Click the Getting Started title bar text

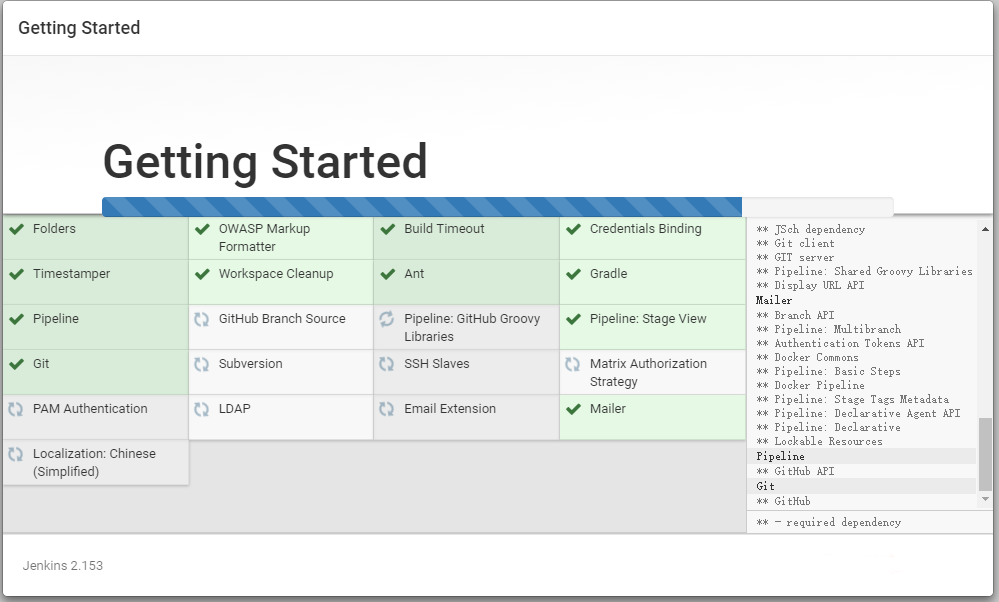79,28
